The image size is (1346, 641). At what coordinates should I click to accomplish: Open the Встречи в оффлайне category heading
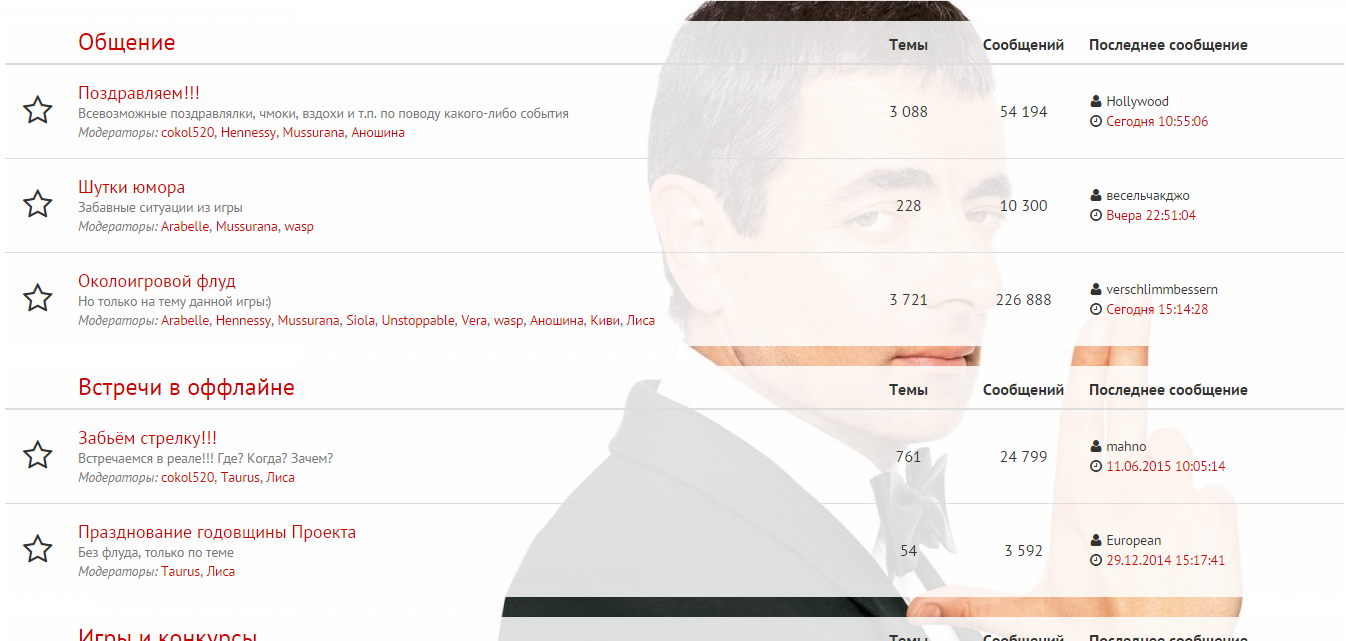tap(186, 387)
